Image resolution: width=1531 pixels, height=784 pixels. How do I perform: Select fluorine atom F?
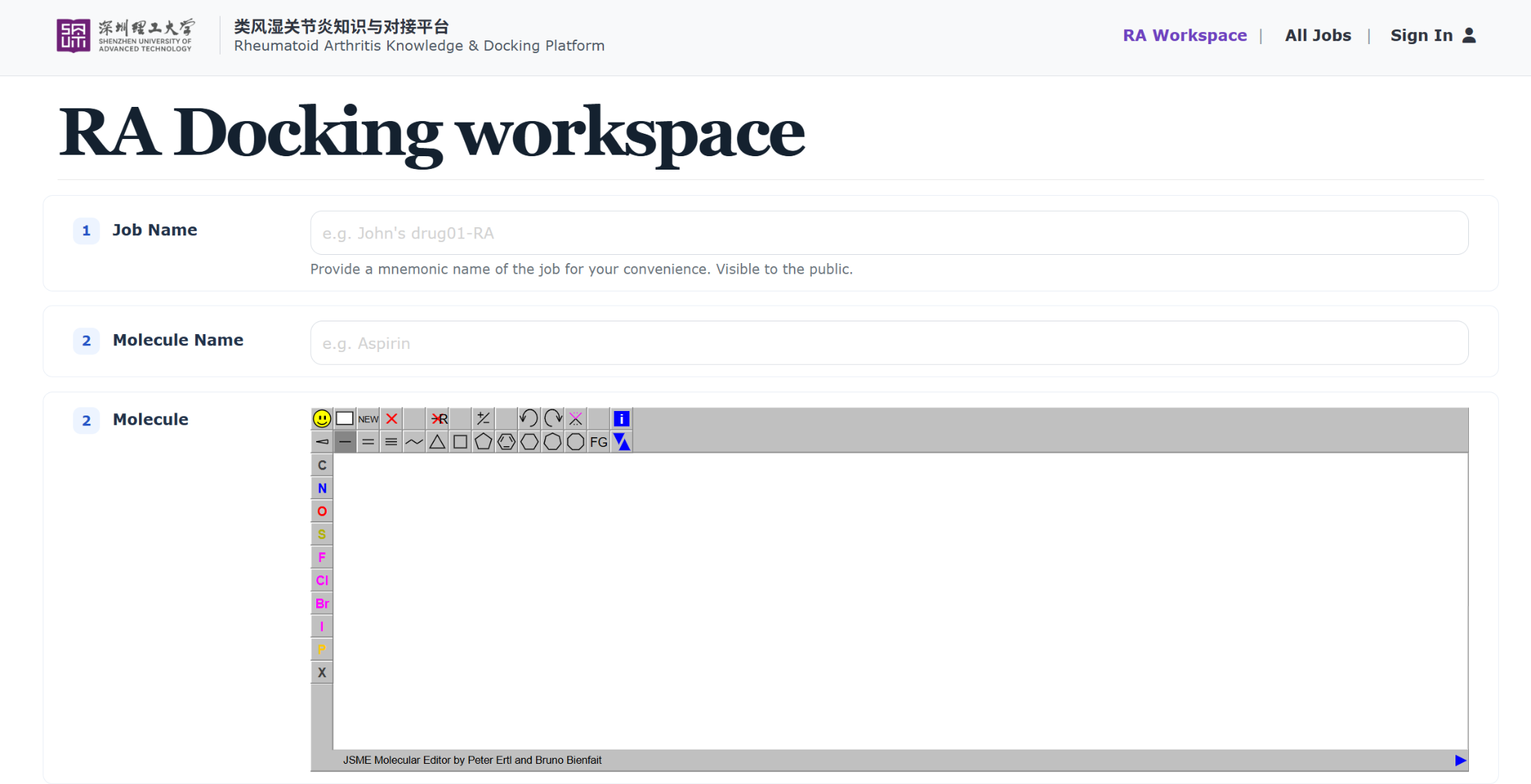click(322, 558)
